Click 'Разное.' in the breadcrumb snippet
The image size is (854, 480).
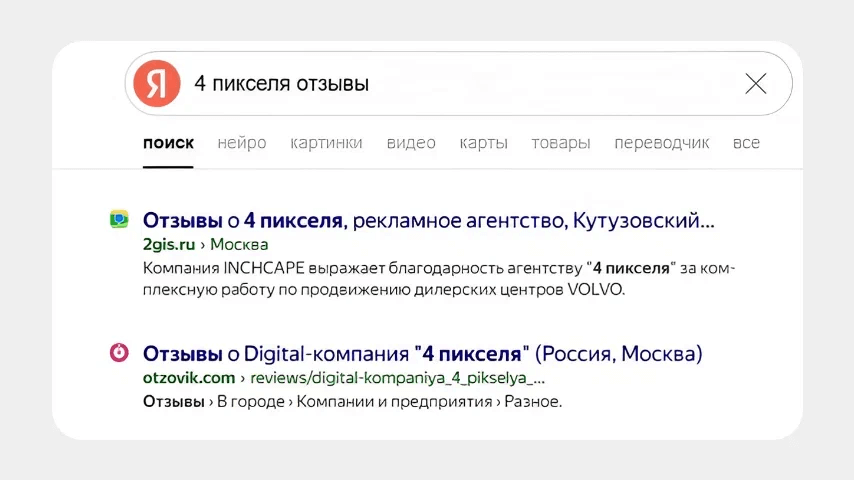(x=533, y=402)
